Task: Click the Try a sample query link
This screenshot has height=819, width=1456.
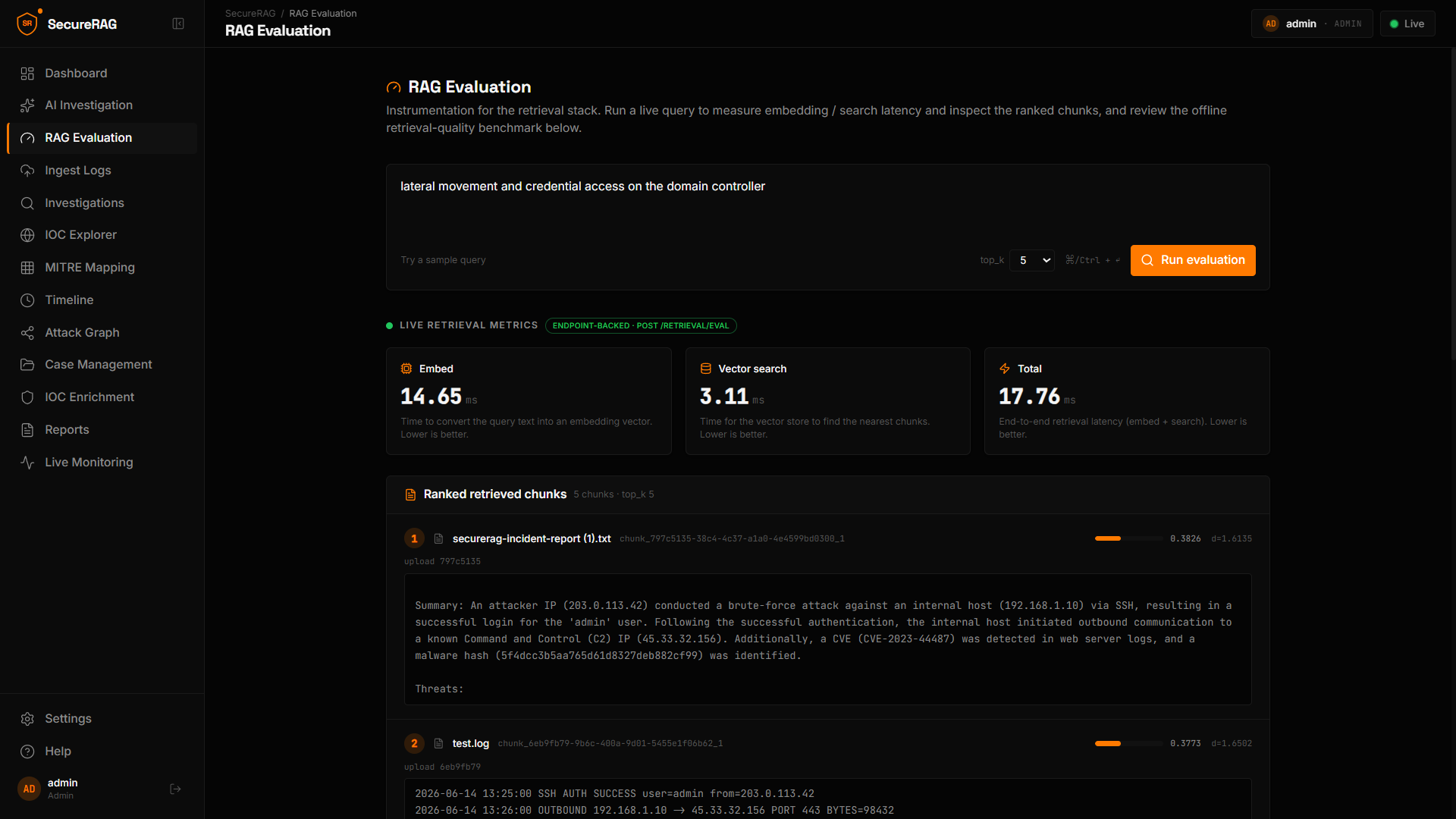Action: tap(443, 260)
